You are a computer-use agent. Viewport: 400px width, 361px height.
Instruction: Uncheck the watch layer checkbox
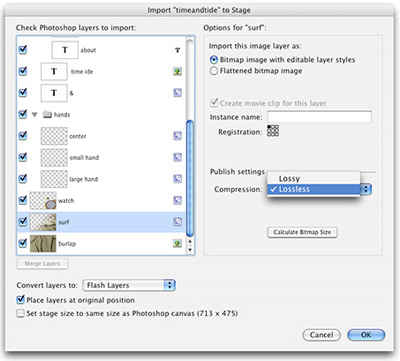(x=23, y=200)
